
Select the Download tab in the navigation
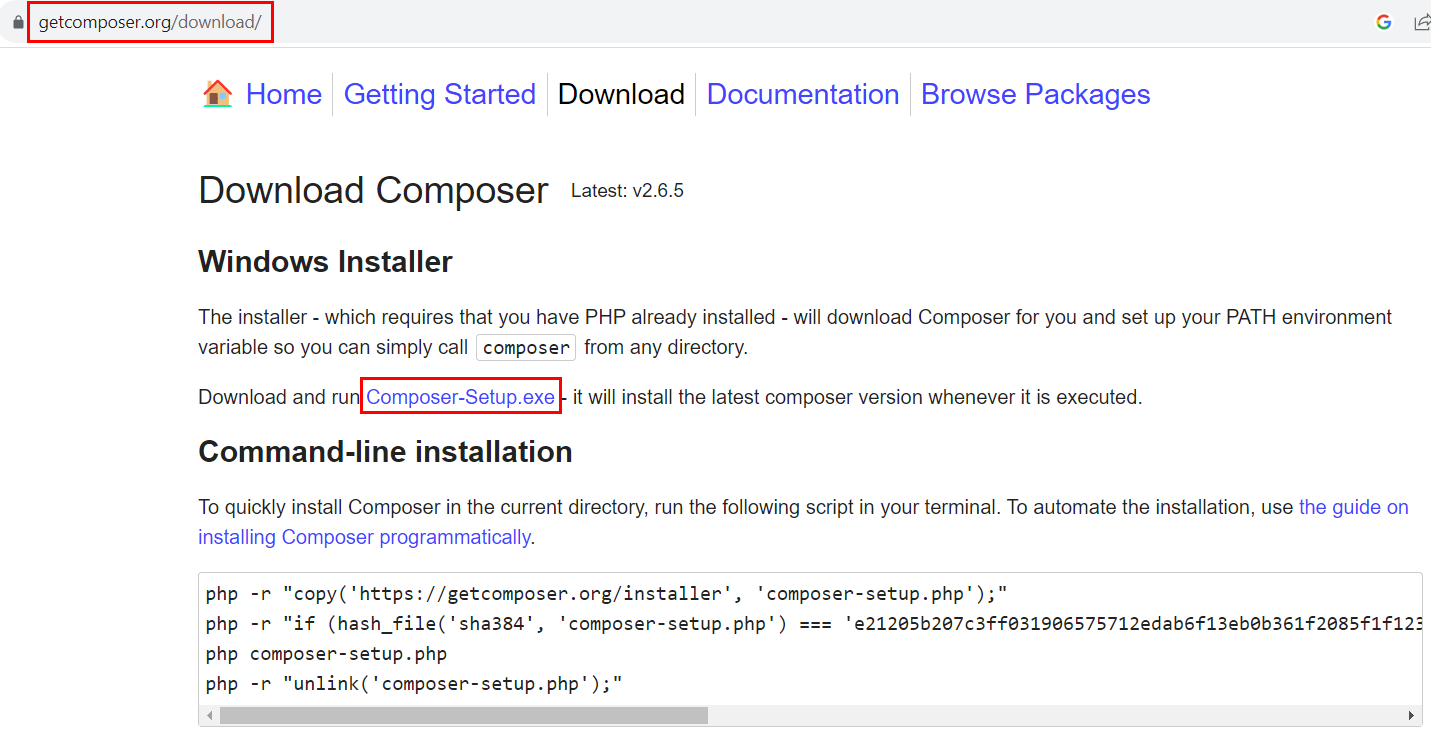621,93
